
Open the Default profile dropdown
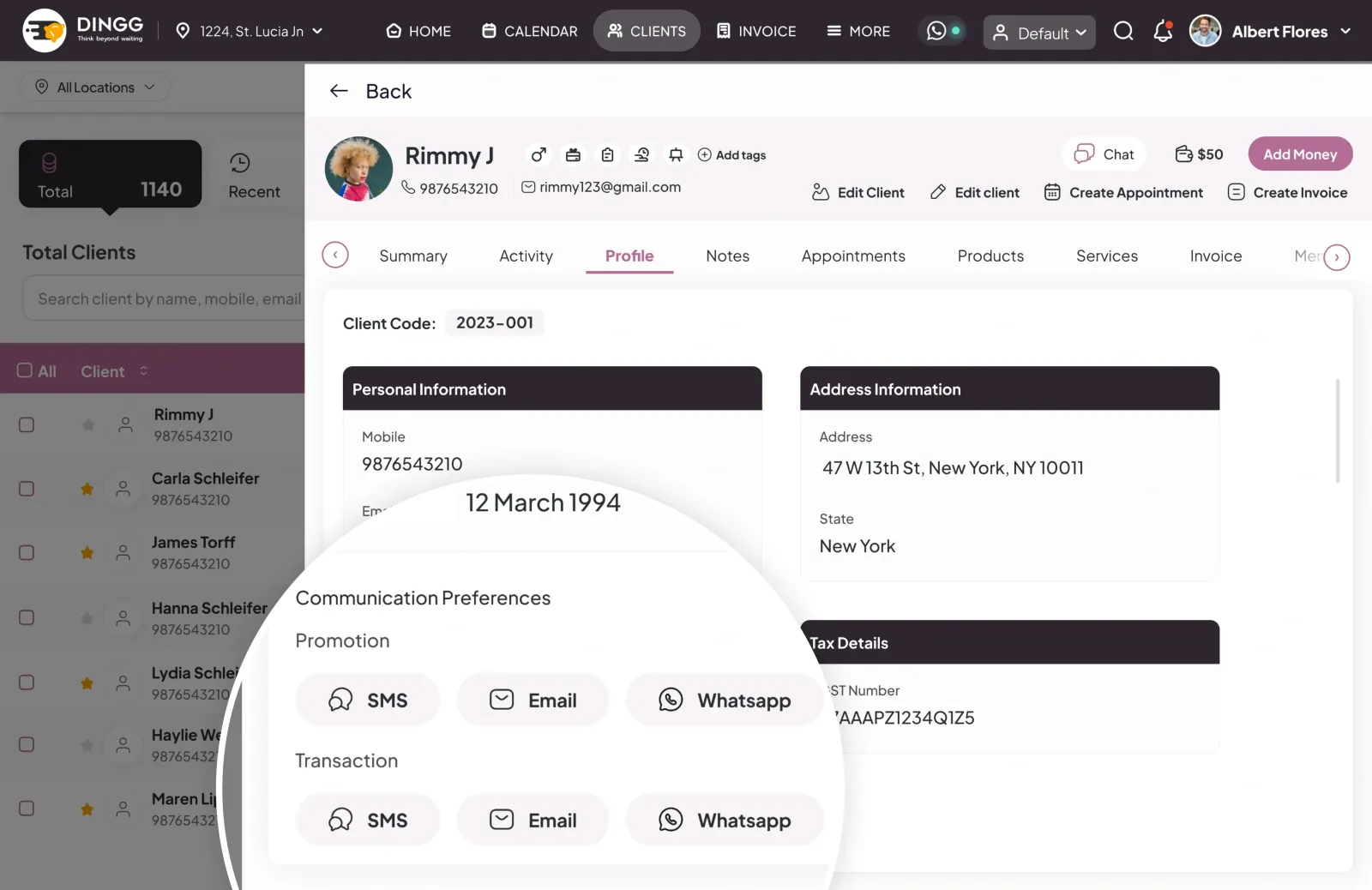point(1038,33)
